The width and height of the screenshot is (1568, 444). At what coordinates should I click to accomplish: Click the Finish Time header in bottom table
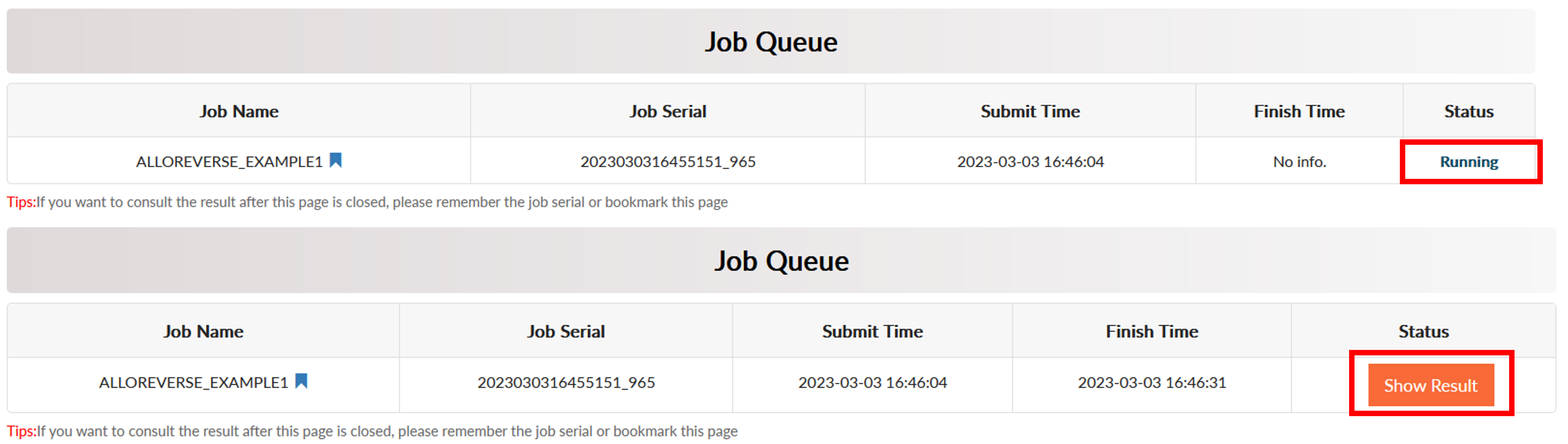[x=1151, y=331]
